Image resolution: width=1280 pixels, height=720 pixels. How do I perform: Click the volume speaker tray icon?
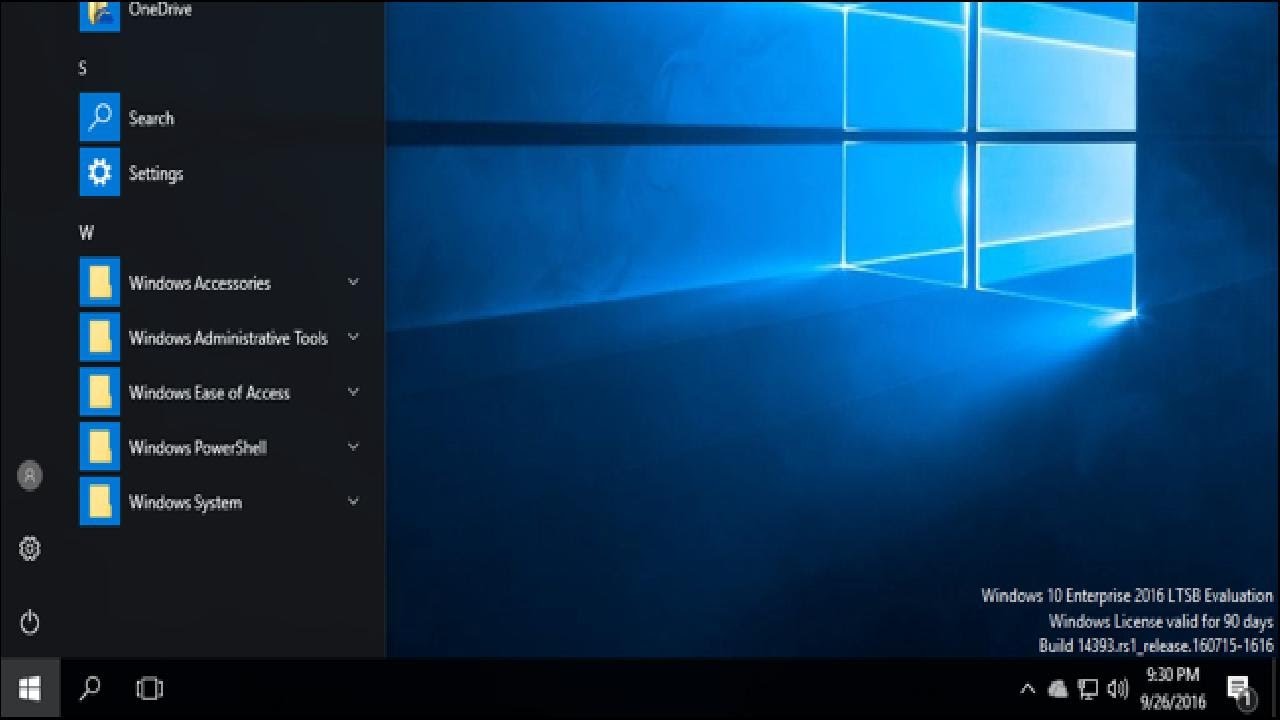click(1118, 689)
